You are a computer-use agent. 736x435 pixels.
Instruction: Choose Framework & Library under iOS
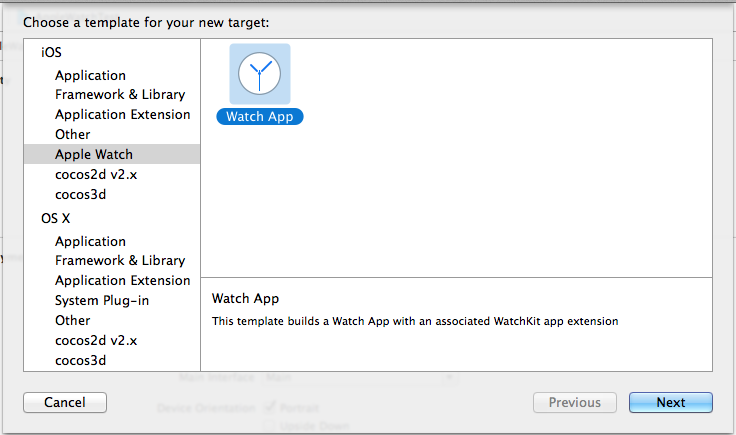120,95
